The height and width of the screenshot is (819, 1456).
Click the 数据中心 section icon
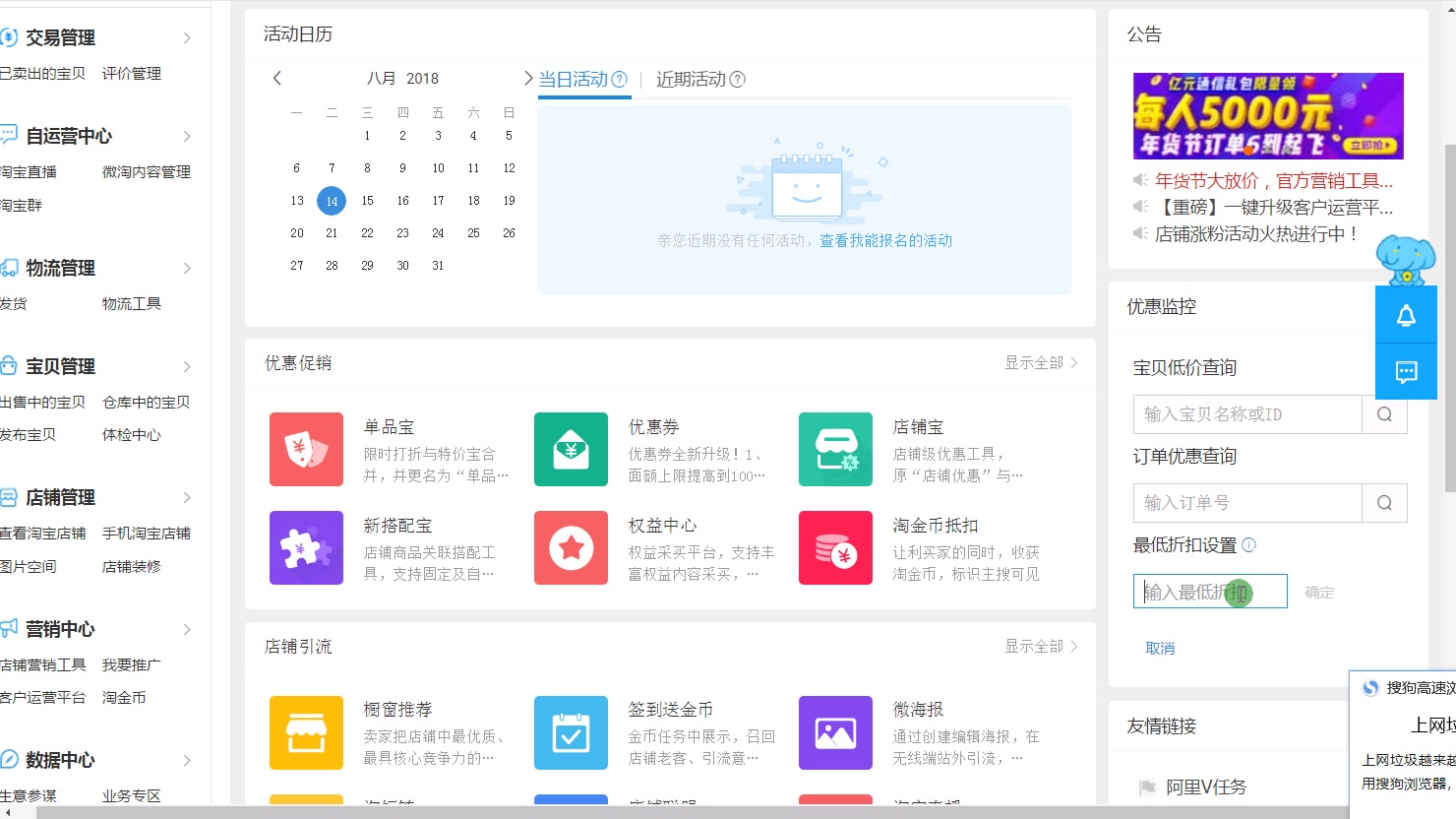pos(9,759)
